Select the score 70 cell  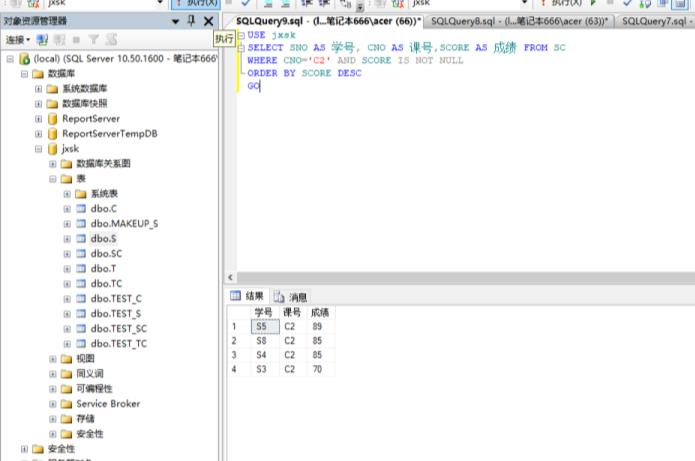321,369
